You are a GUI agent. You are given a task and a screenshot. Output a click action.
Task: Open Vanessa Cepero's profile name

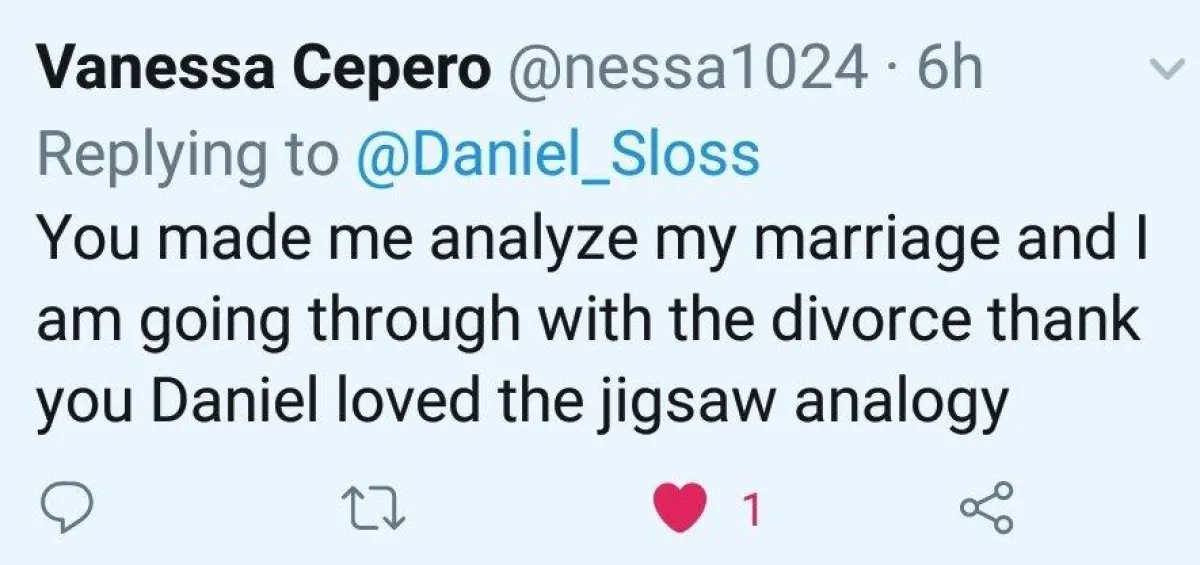coord(264,70)
